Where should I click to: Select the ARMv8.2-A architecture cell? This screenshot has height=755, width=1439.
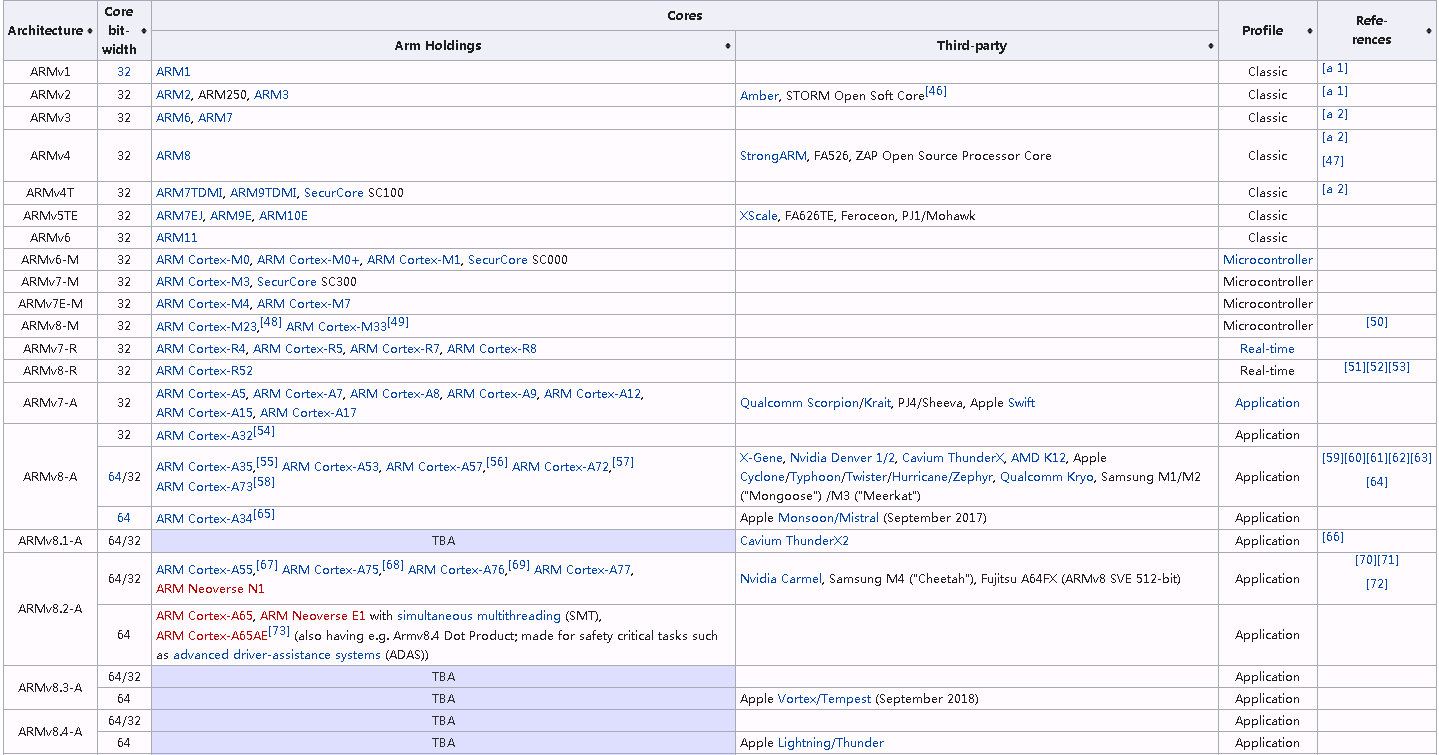tap(51, 609)
